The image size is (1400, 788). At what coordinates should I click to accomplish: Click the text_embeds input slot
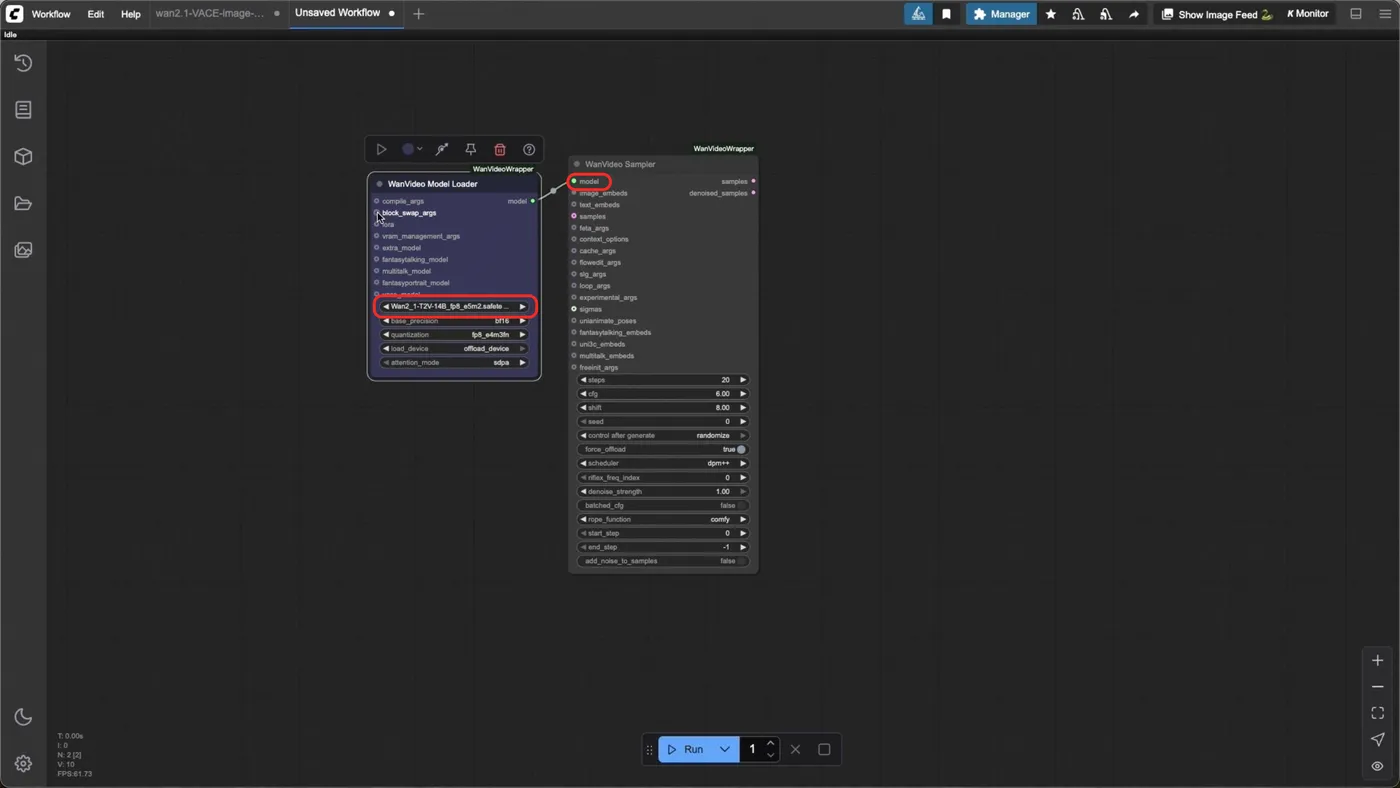coord(574,205)
